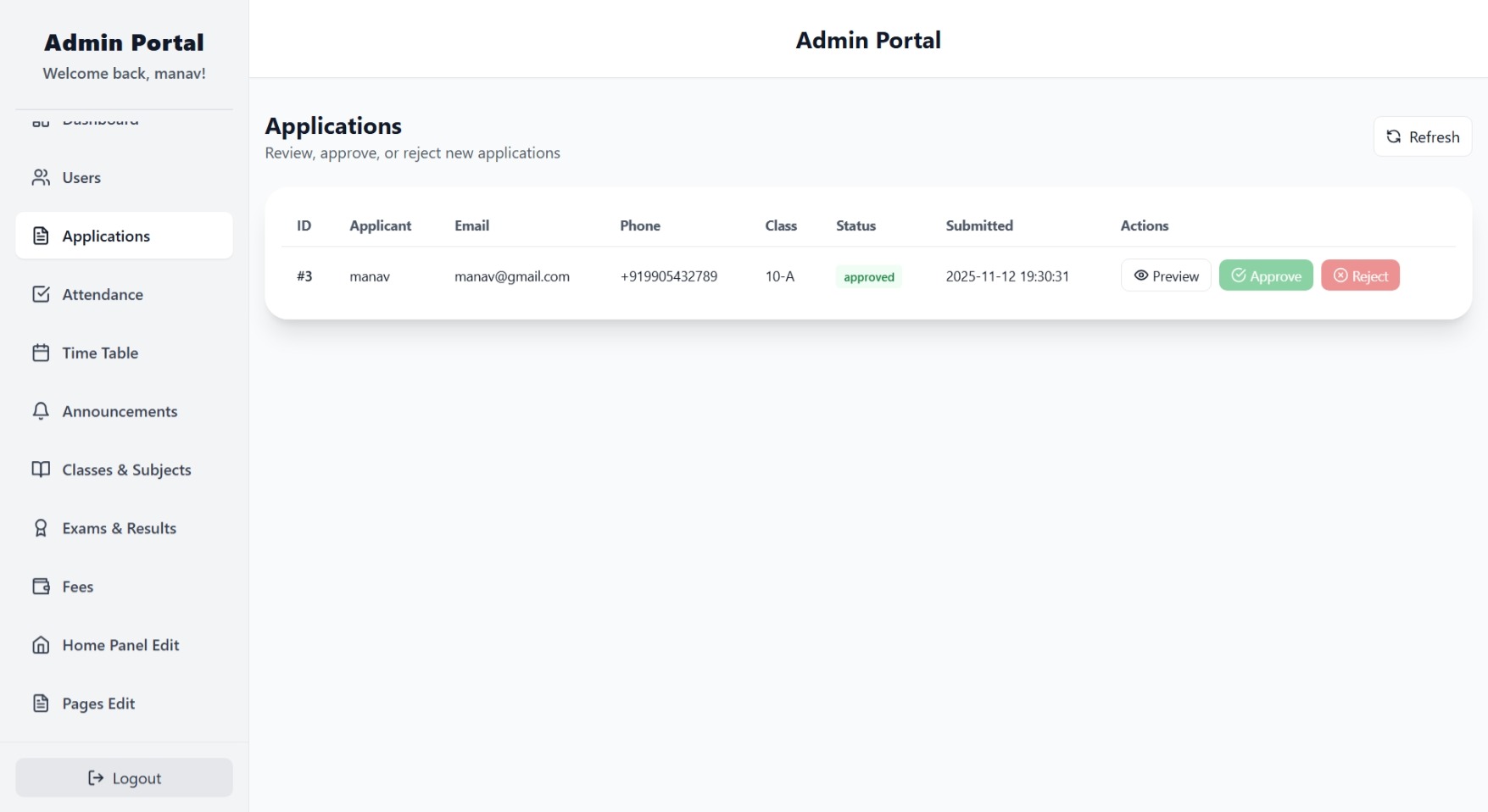Click the Attendance calendar-check icon

click(x=40, y=294)
